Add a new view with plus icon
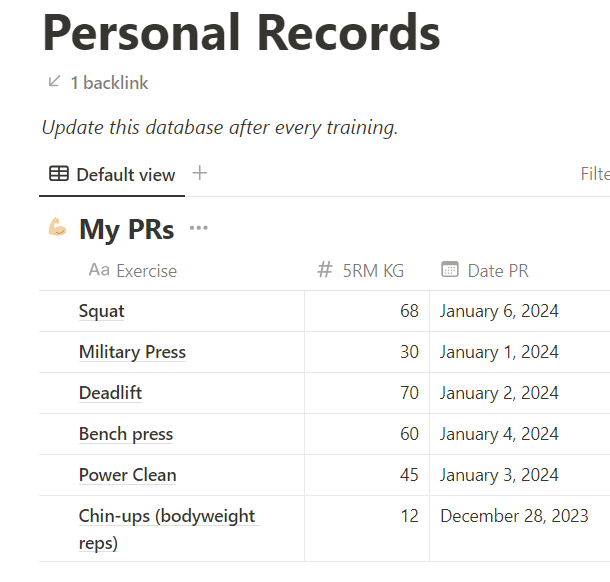 pyautogui.click(x=200, y=173)
